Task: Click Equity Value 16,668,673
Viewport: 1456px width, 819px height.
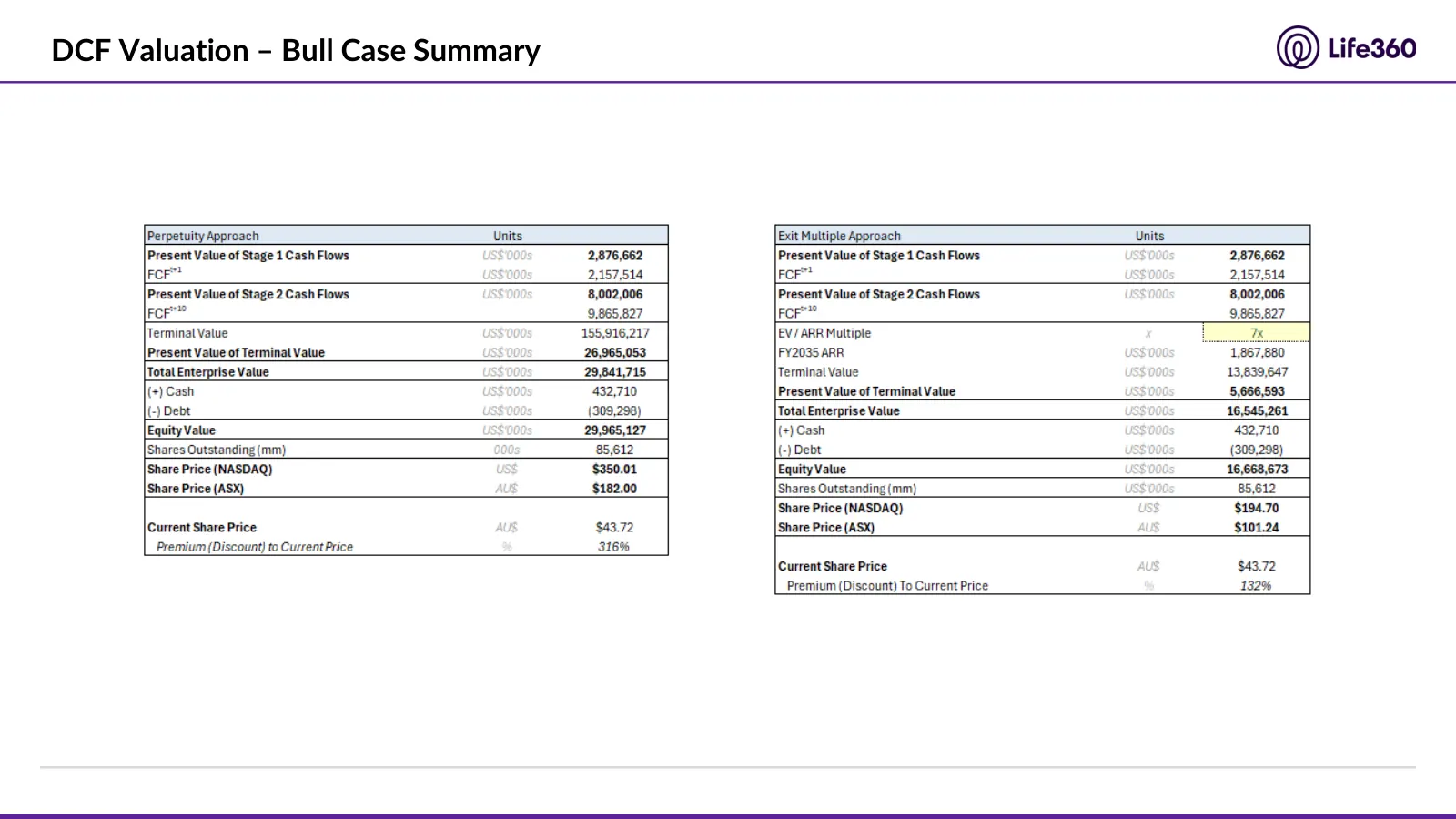Action: pos(1258,470)
